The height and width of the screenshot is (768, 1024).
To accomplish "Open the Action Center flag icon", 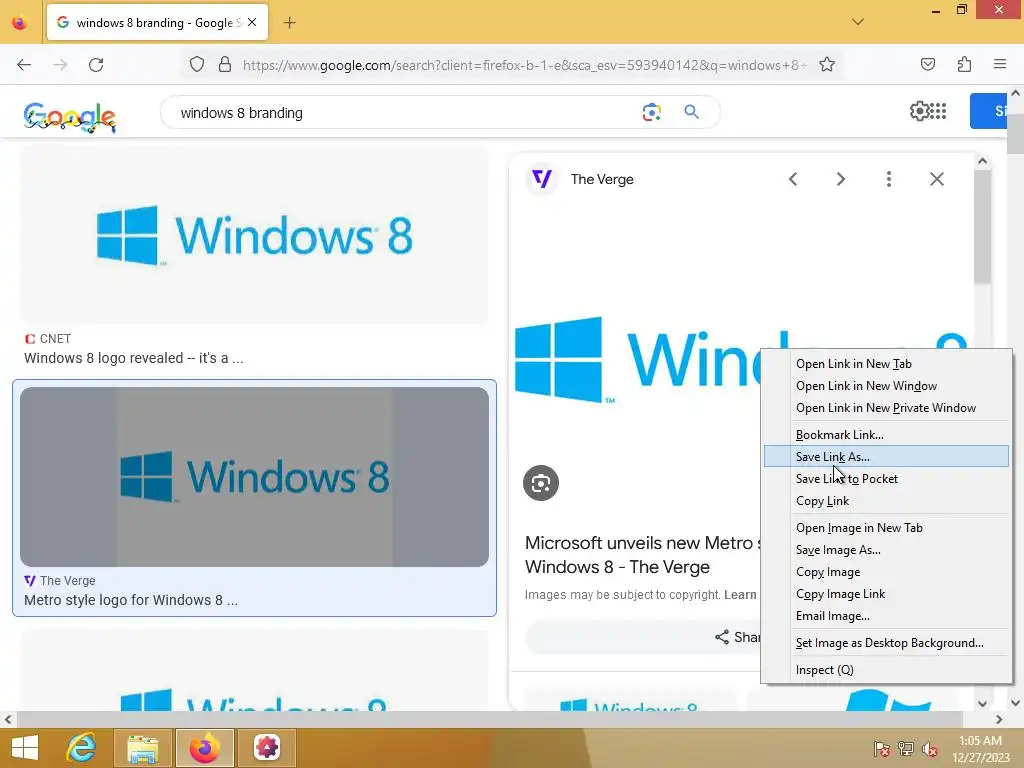I will tap(882, 749).
